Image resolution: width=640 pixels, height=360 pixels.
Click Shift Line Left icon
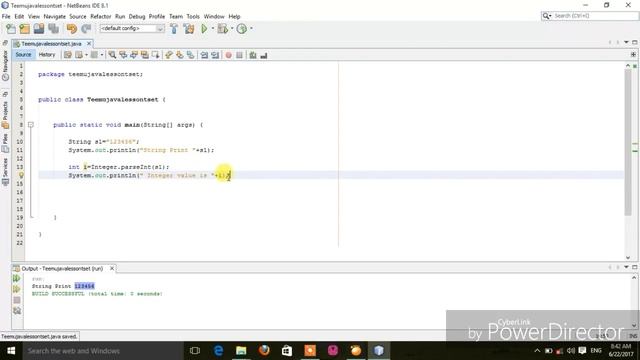pos(204,55)
